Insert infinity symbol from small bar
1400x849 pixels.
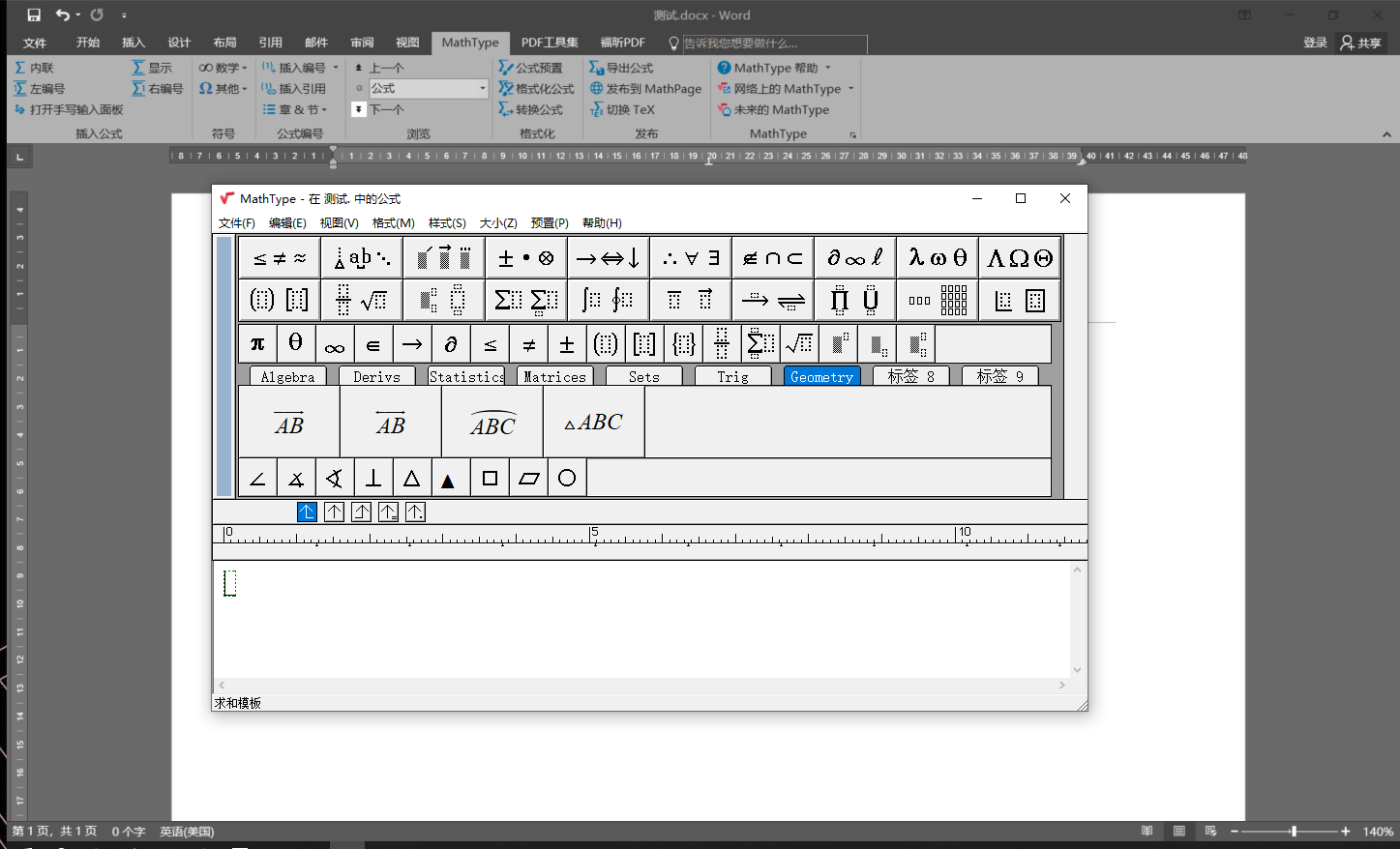(335, 343)
